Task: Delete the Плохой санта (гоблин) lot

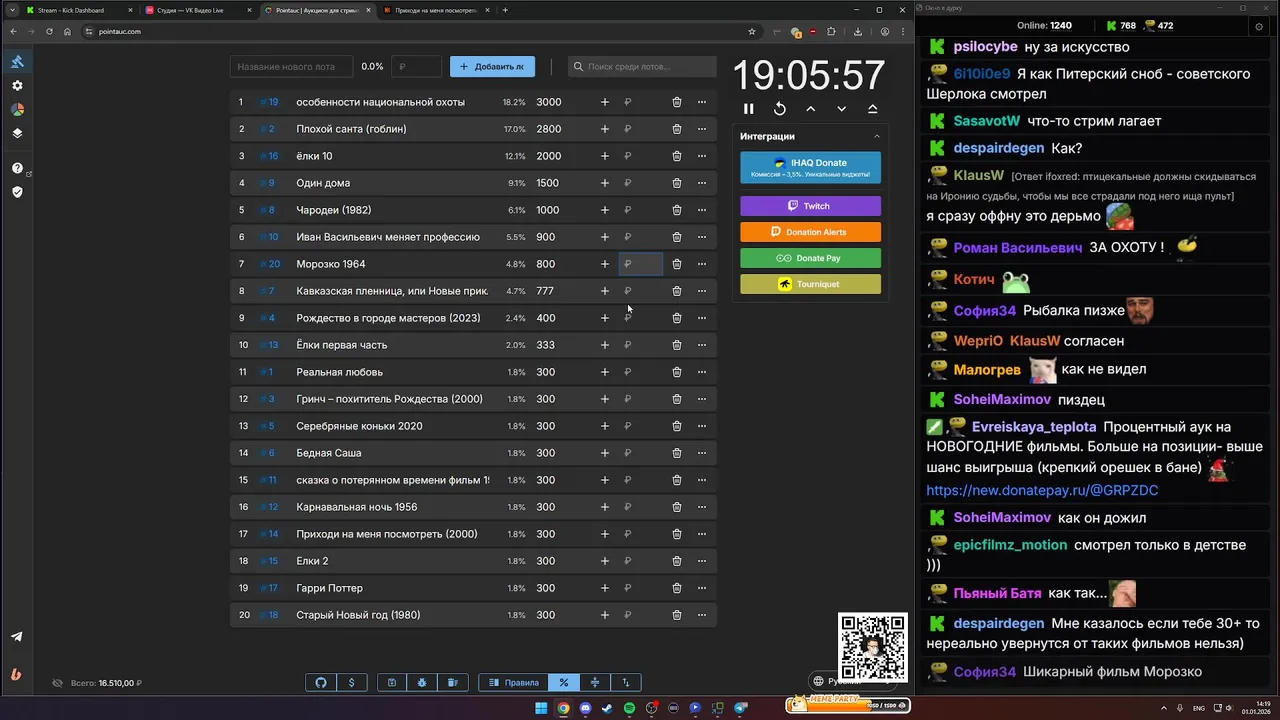Action: (677, 129)
